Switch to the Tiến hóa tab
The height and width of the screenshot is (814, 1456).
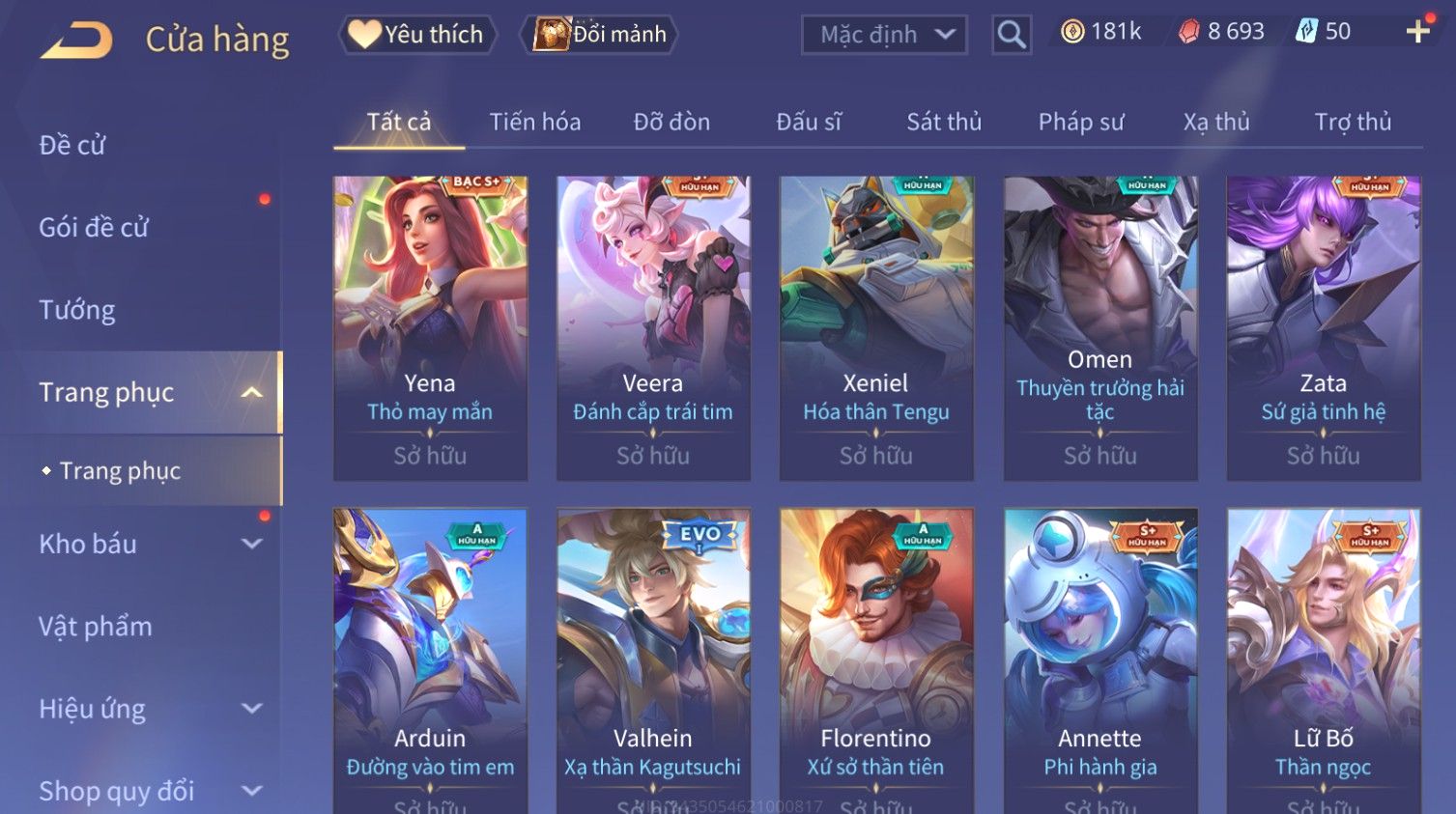(535, 122)
